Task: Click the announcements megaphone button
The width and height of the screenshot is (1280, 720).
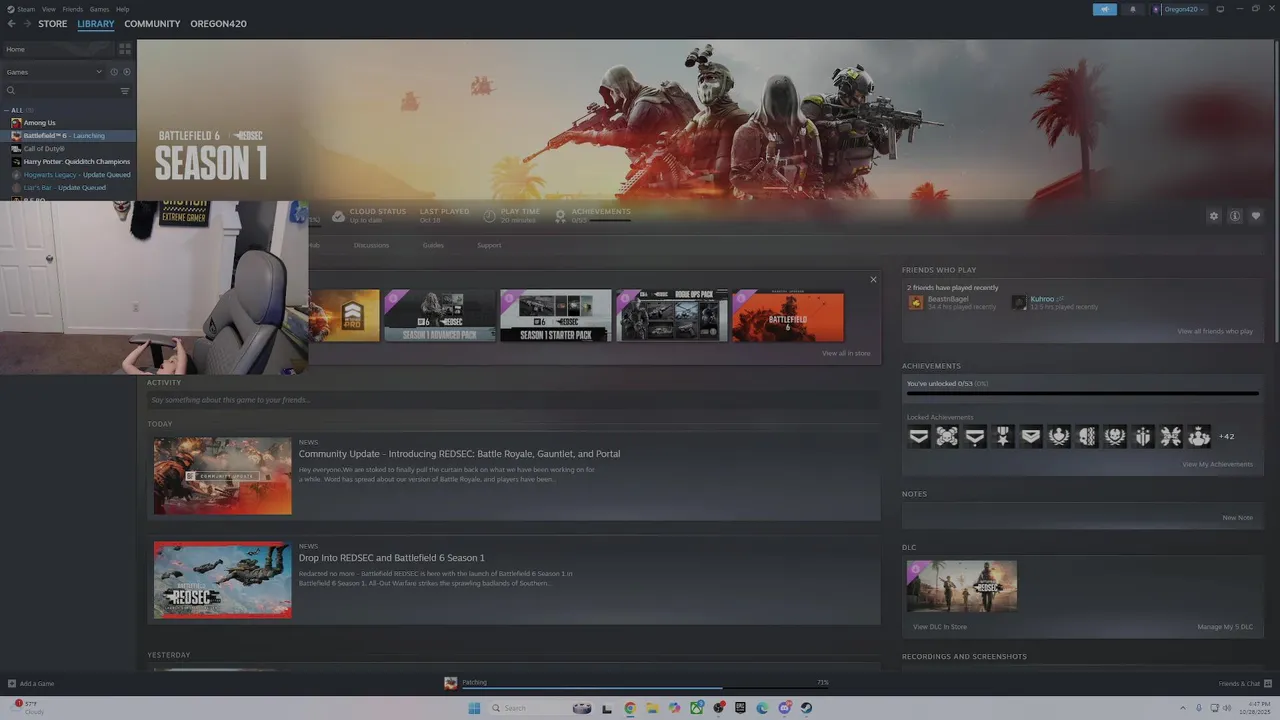Action: tap(1105, 9)
